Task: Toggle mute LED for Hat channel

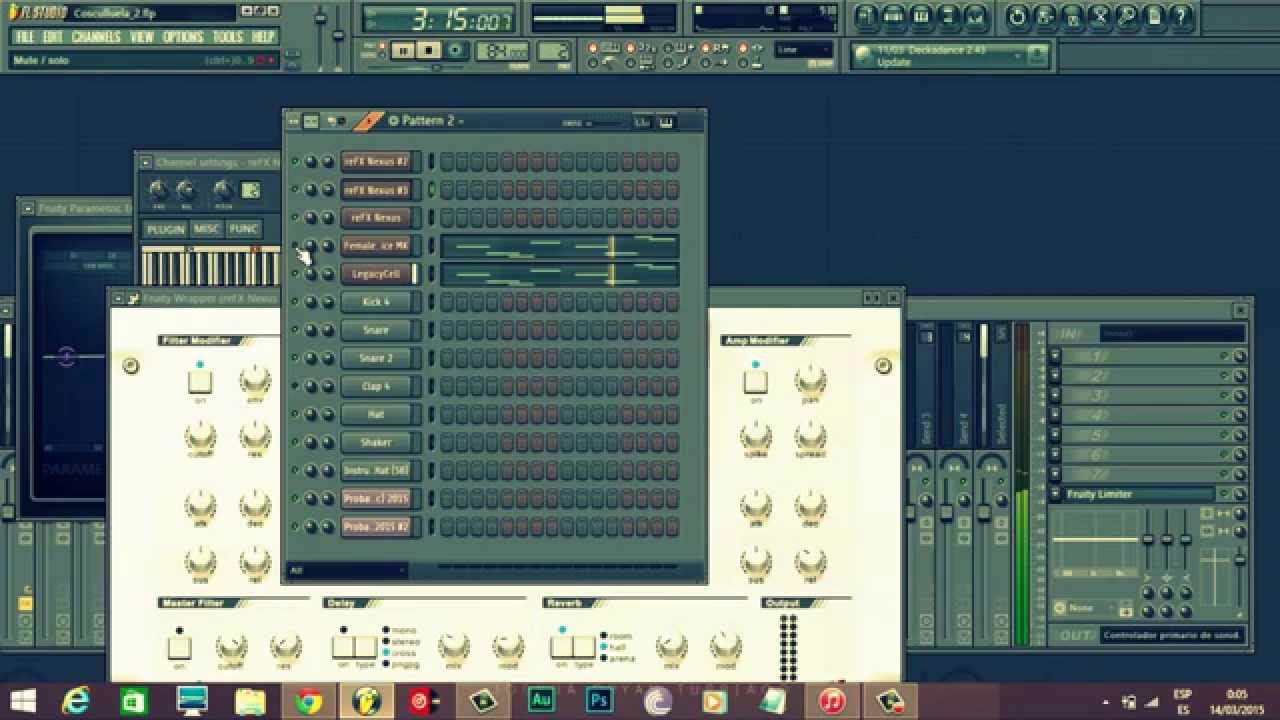Action: (x=295, y=413)
